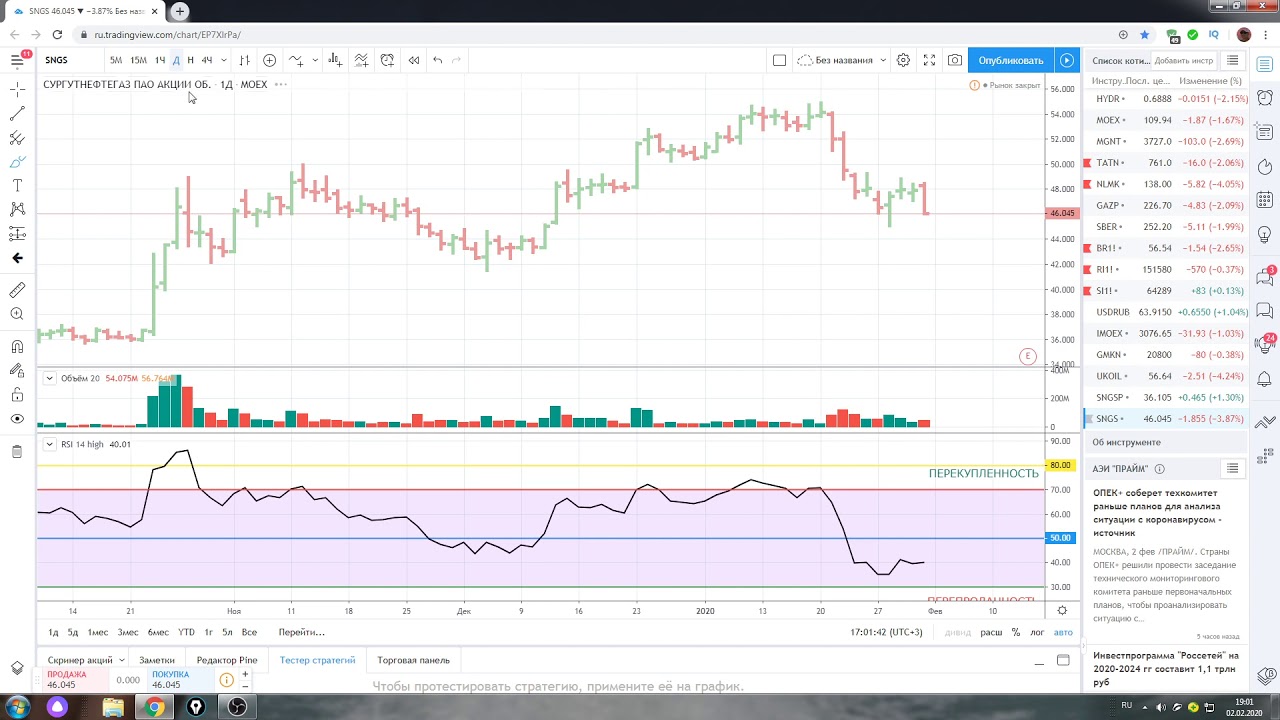1280x720 pixels.
Task: Toggle лог logarithmic scale
Action: [x=1037, y=632]
